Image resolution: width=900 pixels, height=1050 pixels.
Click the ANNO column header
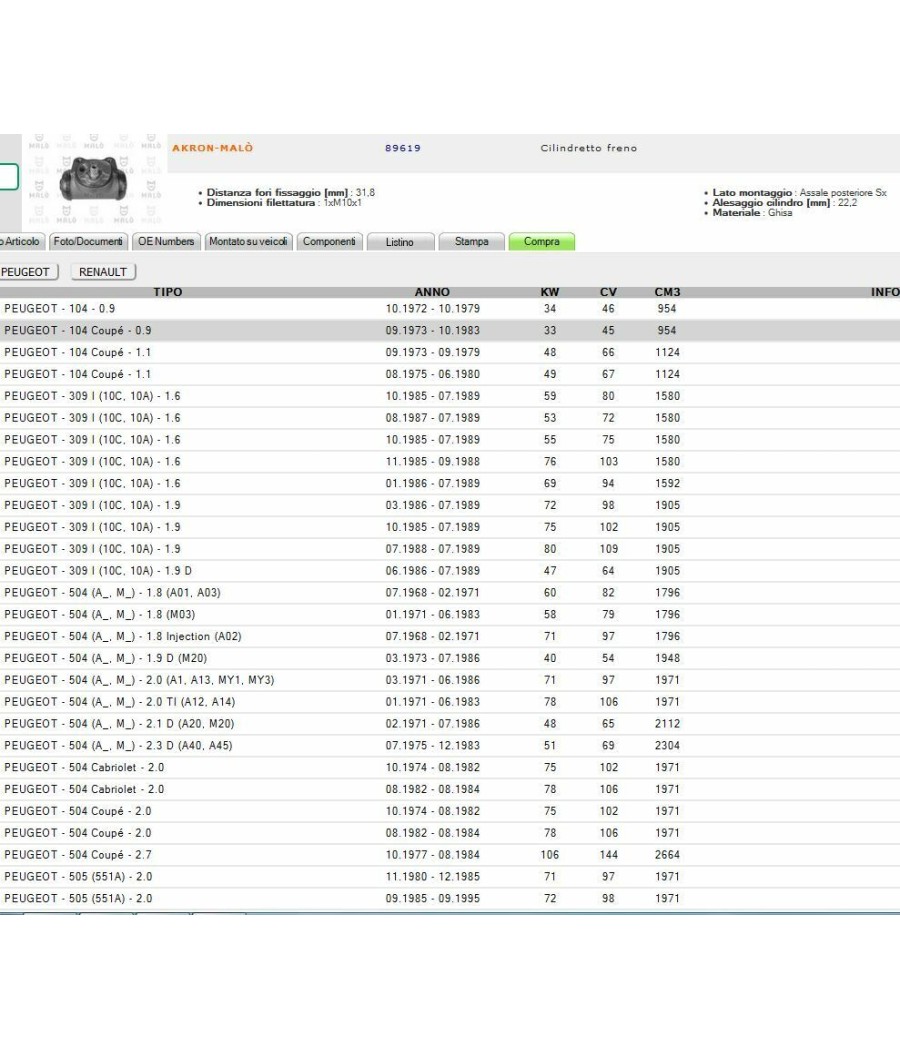(432, 292)
